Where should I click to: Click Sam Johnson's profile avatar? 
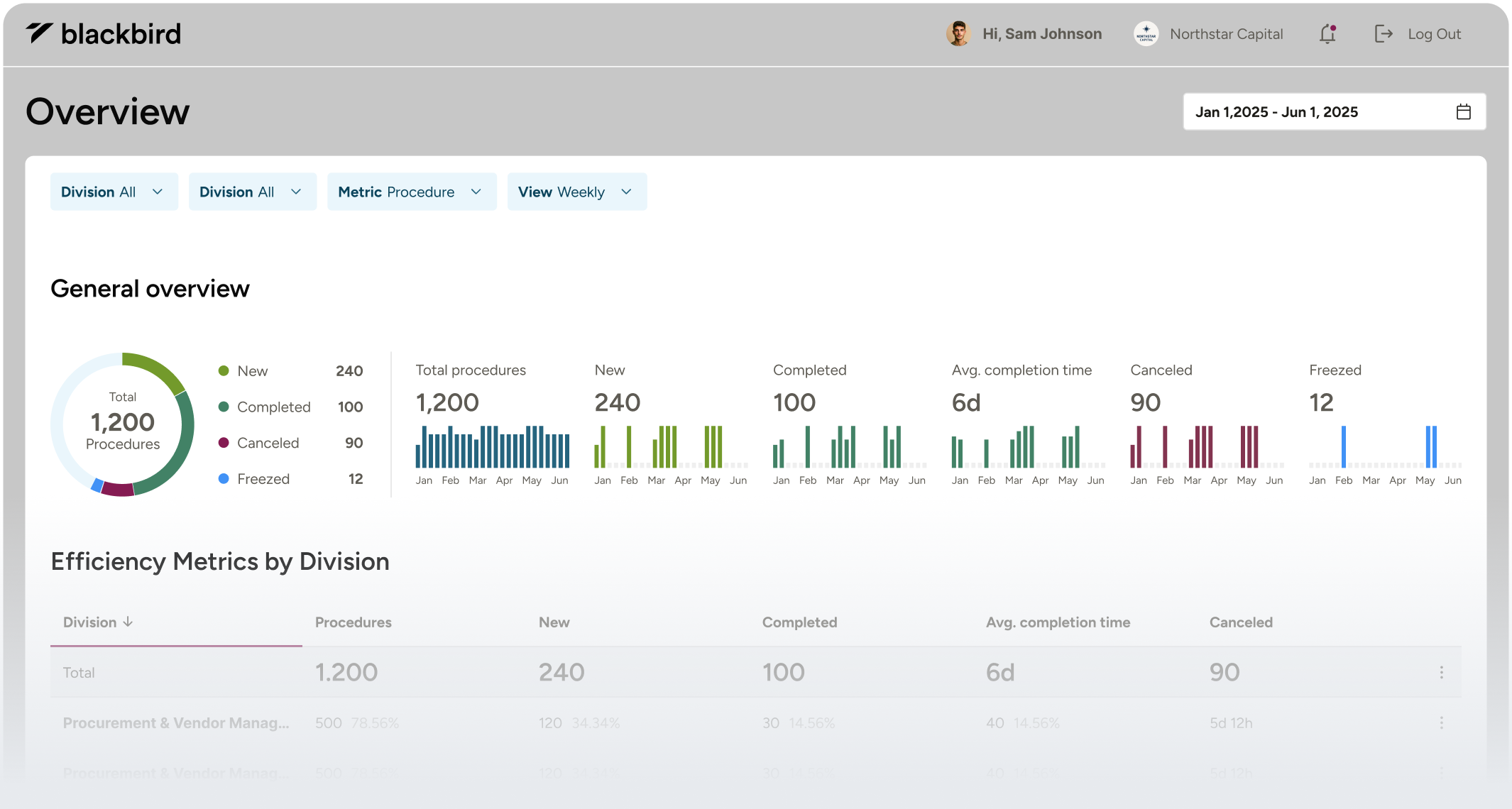(x=958, y=34)
